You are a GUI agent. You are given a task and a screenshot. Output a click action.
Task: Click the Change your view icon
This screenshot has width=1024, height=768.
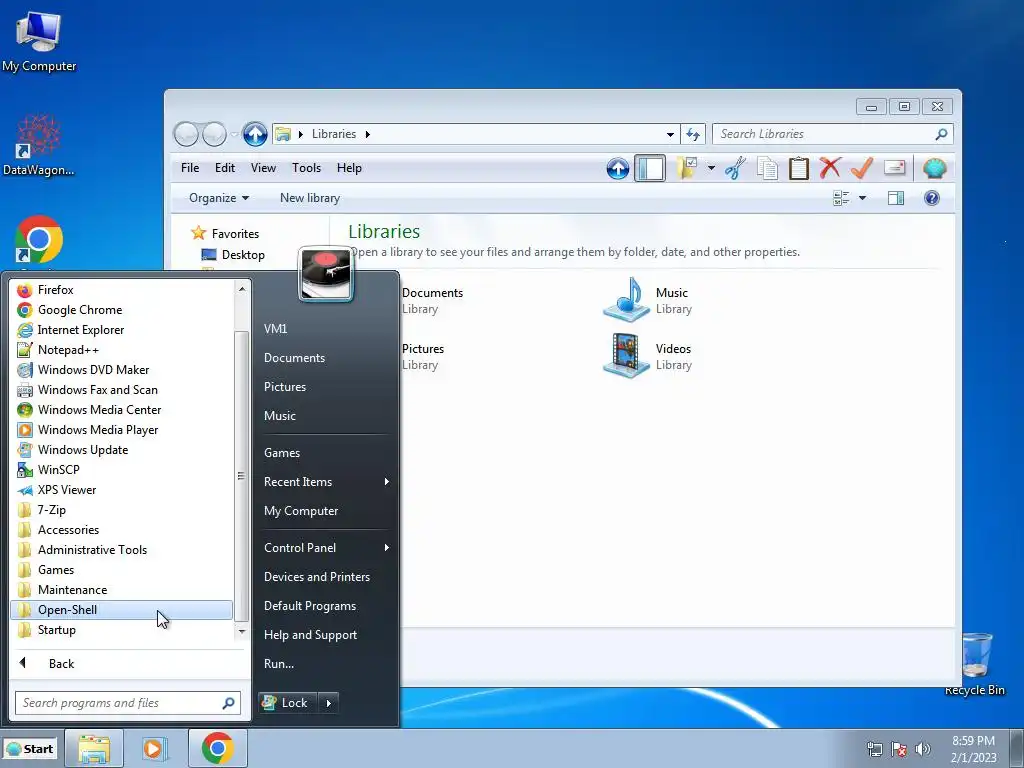(x=841, y=198)
